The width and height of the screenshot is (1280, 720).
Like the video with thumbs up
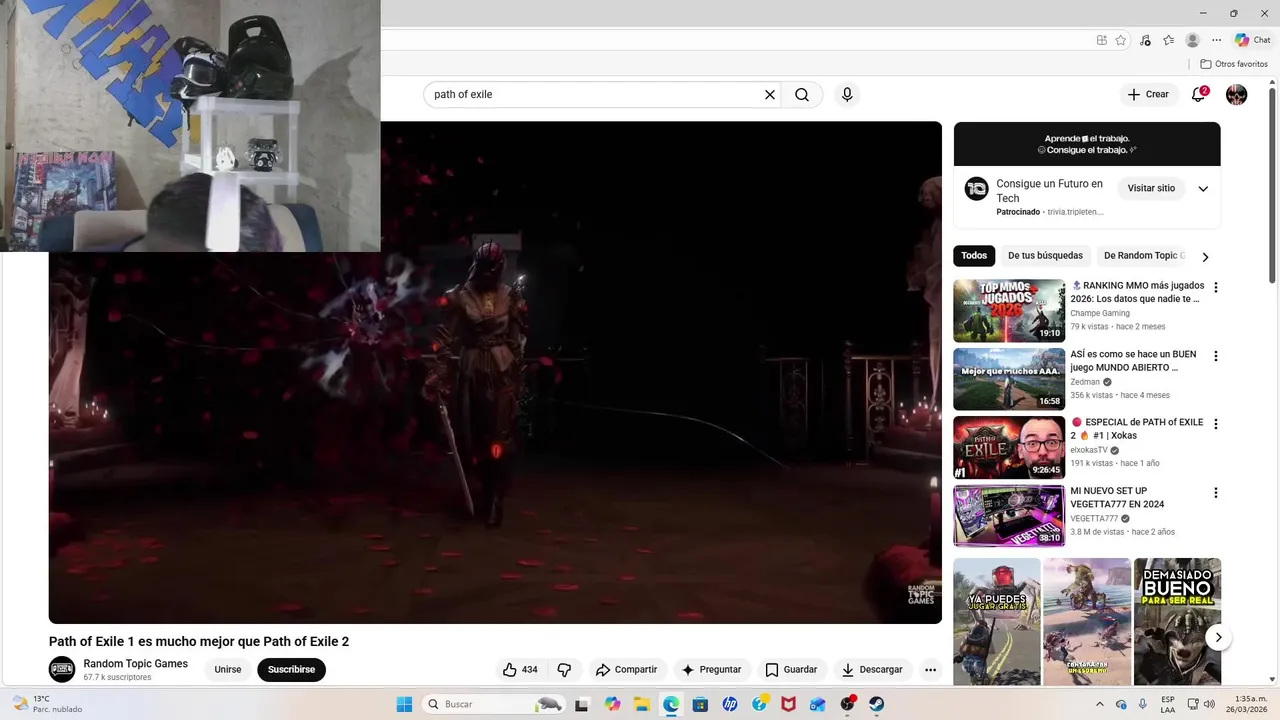(x=520, y=670)
